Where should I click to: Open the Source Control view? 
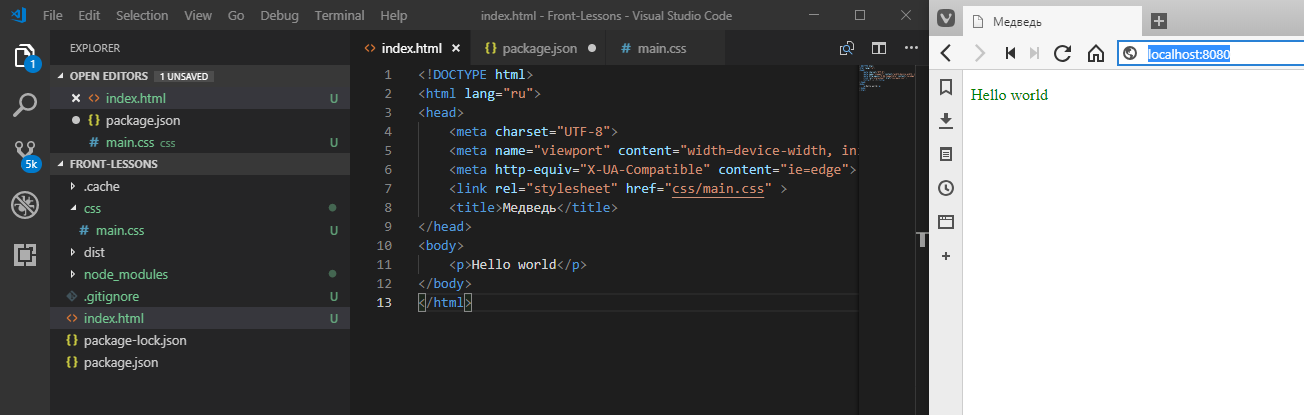(26, 153)
